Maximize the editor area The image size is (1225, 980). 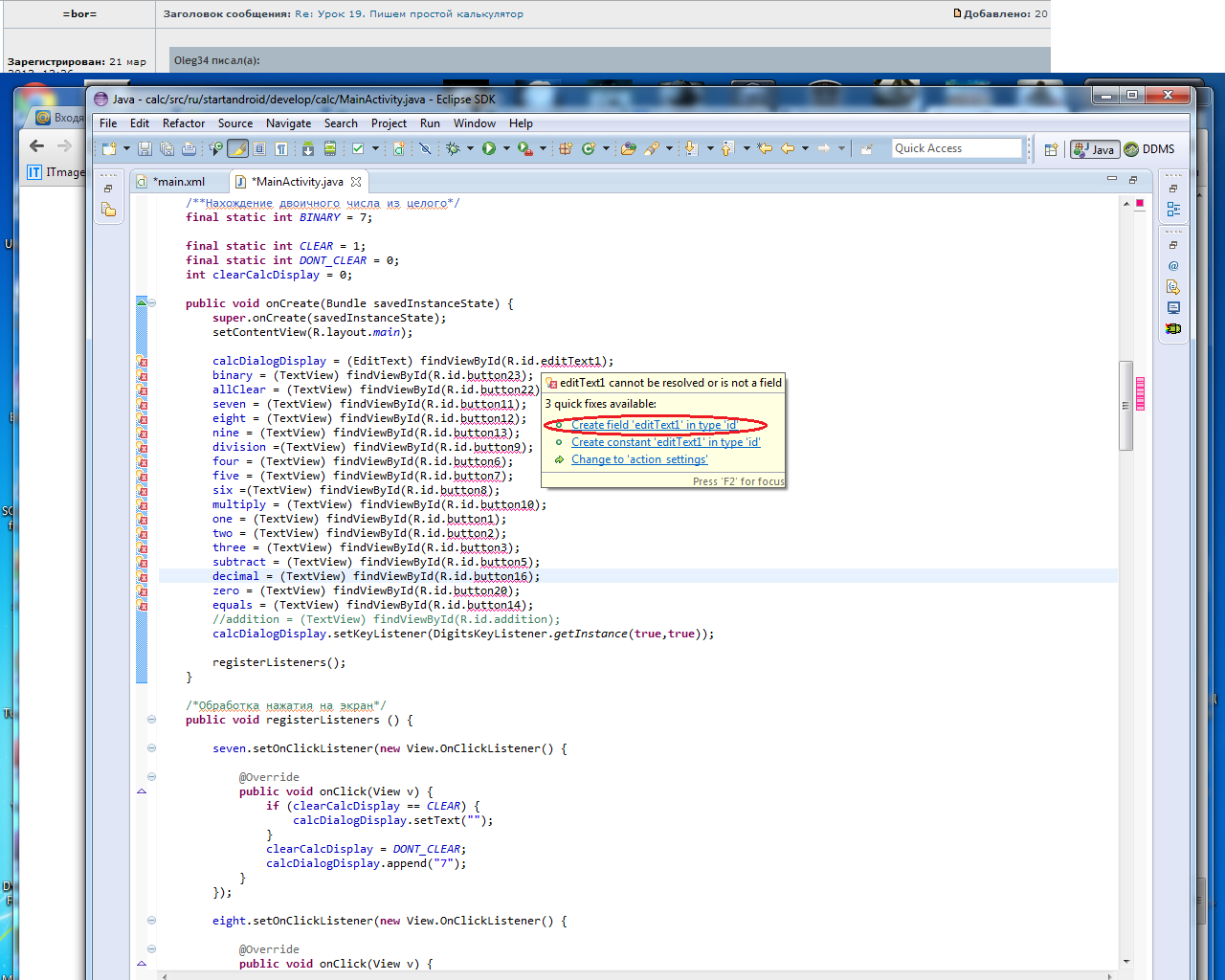[1133, 179]
